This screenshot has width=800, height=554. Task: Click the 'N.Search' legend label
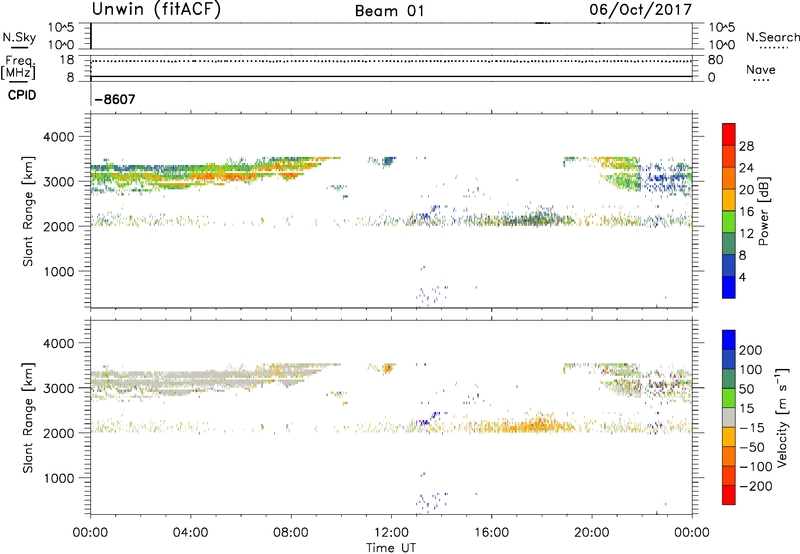pyautogui.click(x=772, y=37)
